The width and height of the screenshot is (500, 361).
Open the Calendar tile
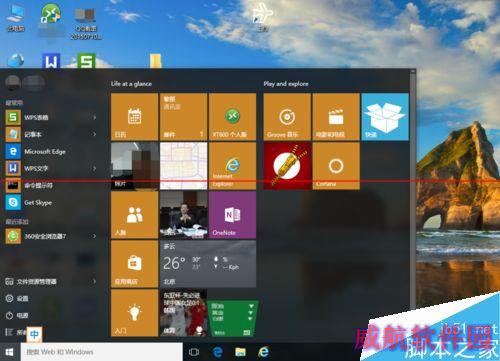[x=134, y=116]
